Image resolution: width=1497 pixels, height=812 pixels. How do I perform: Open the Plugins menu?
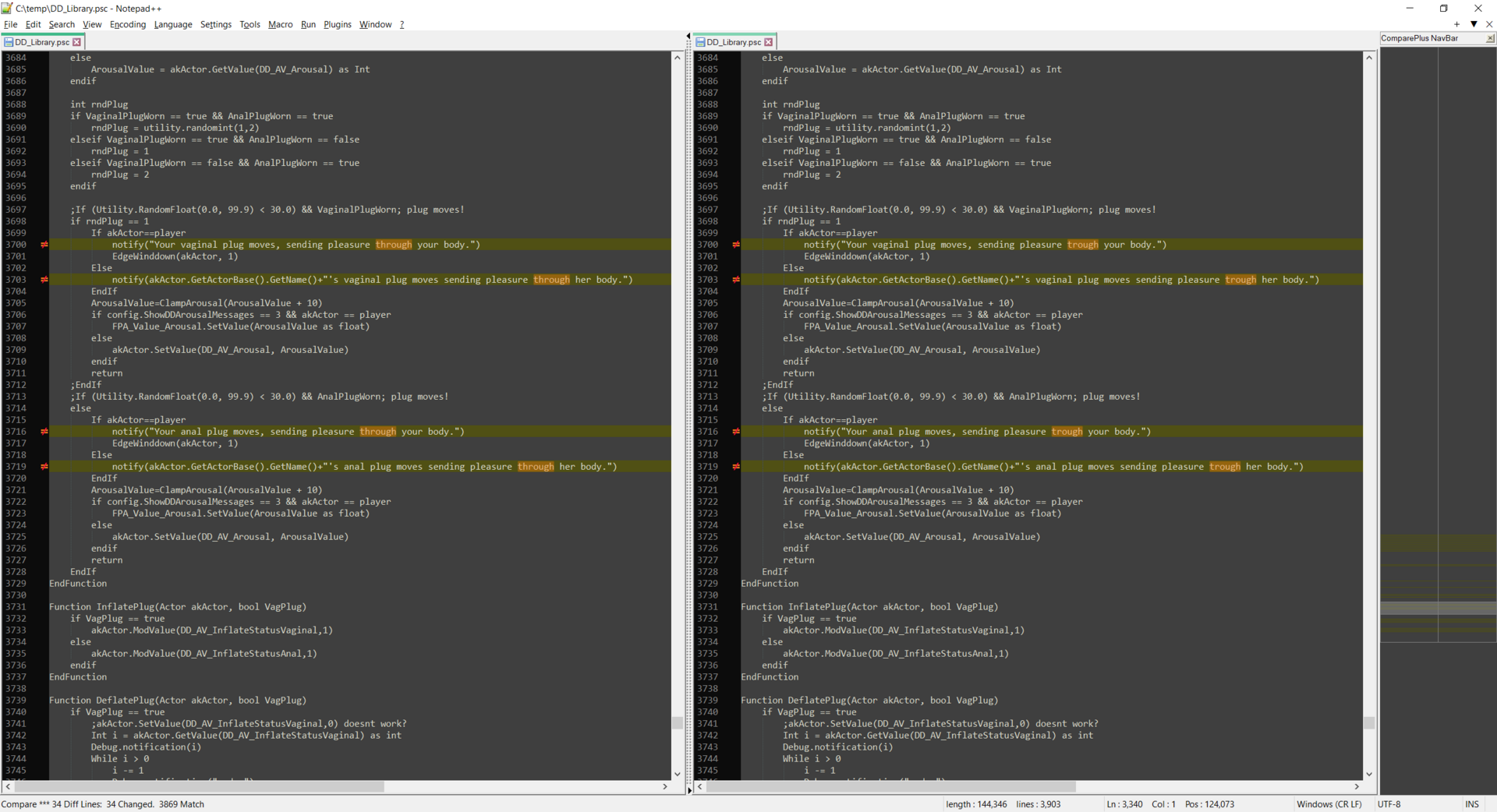pyautogui.click(x=338, y=24)
